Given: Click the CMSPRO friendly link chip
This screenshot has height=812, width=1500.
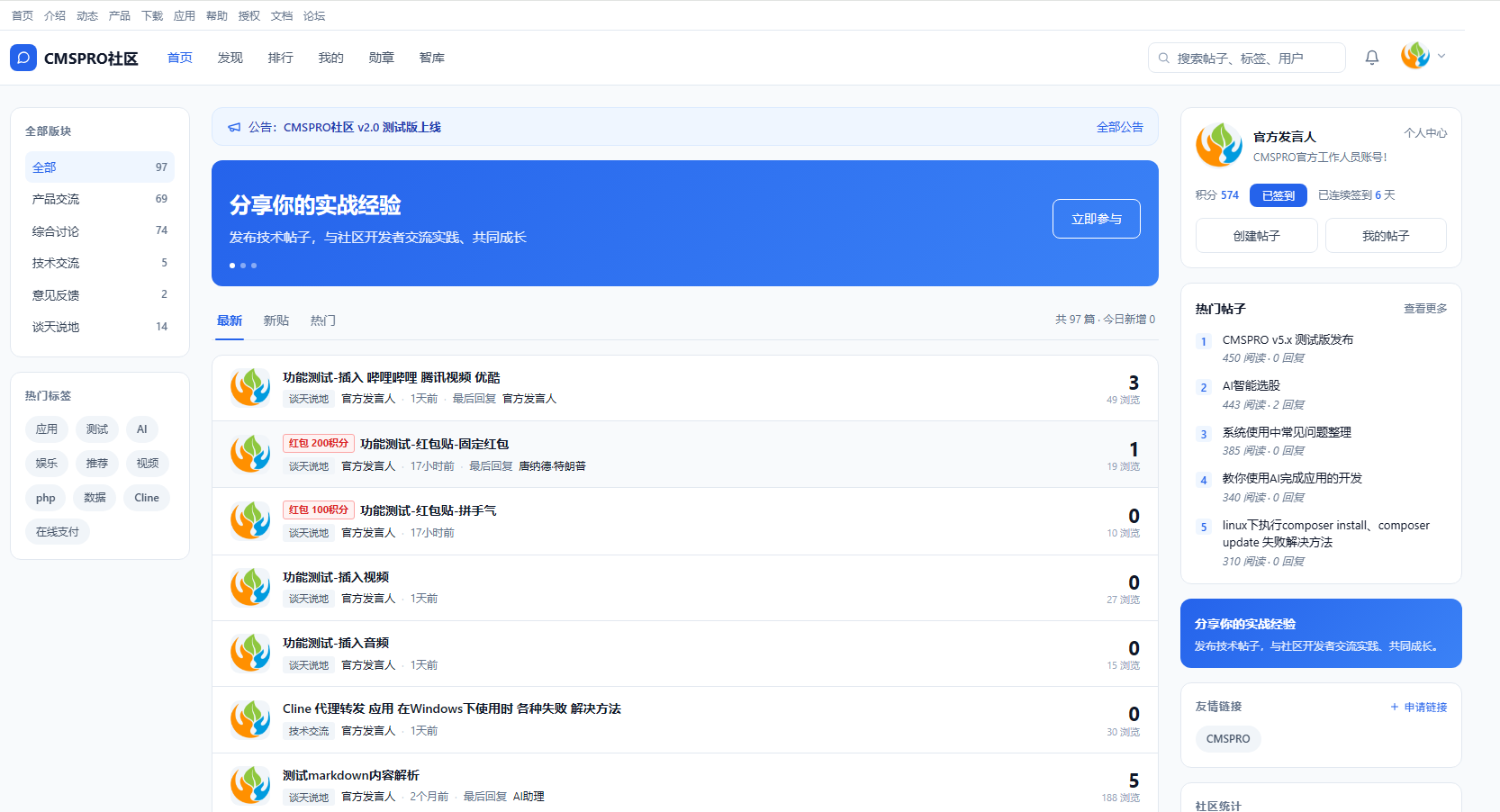Looking at the screenshot, I should [x=1228, y=739].
